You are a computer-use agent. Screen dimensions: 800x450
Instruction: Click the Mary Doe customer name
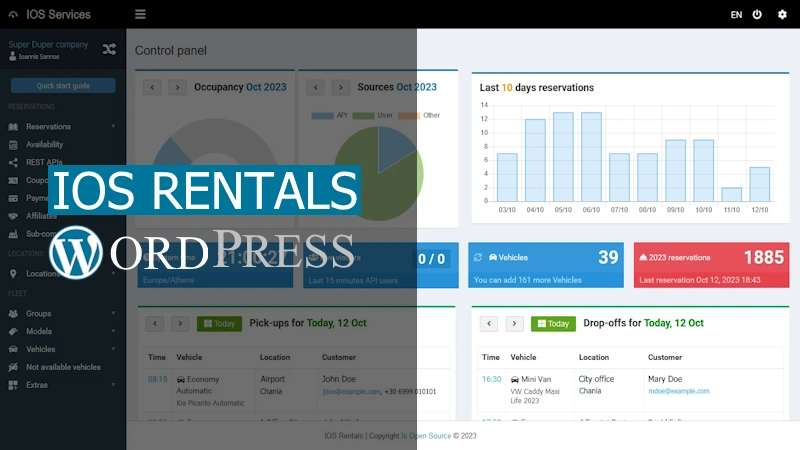pos(665,379)
